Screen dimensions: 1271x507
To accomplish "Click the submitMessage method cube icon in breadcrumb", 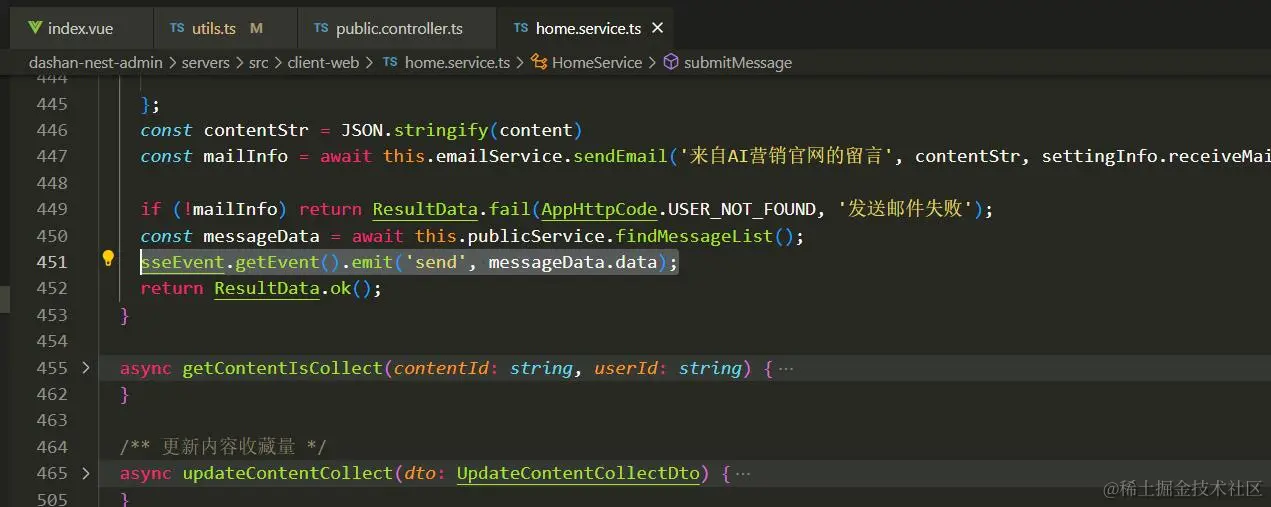I will [671, 62].
